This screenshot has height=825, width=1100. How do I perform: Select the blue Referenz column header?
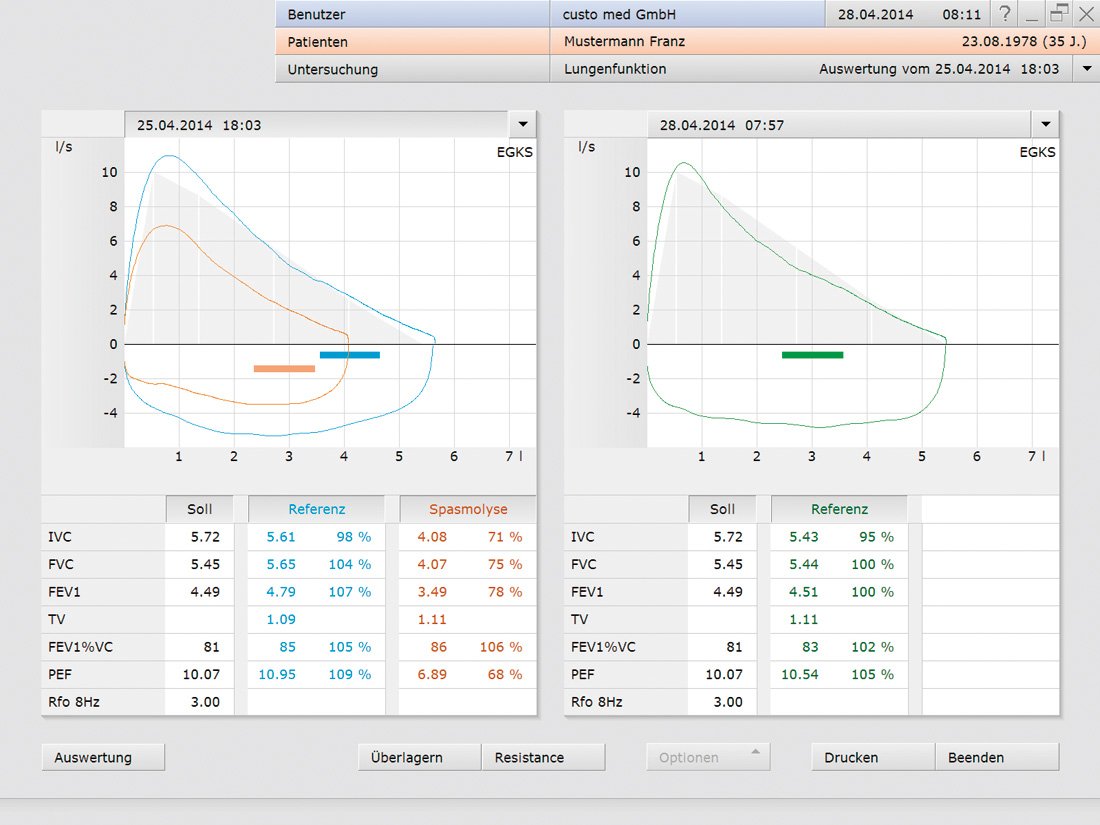click(x=317, y=509)
